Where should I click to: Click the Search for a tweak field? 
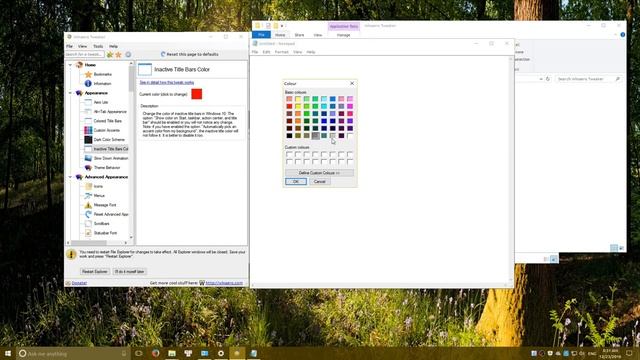point(84,54)
